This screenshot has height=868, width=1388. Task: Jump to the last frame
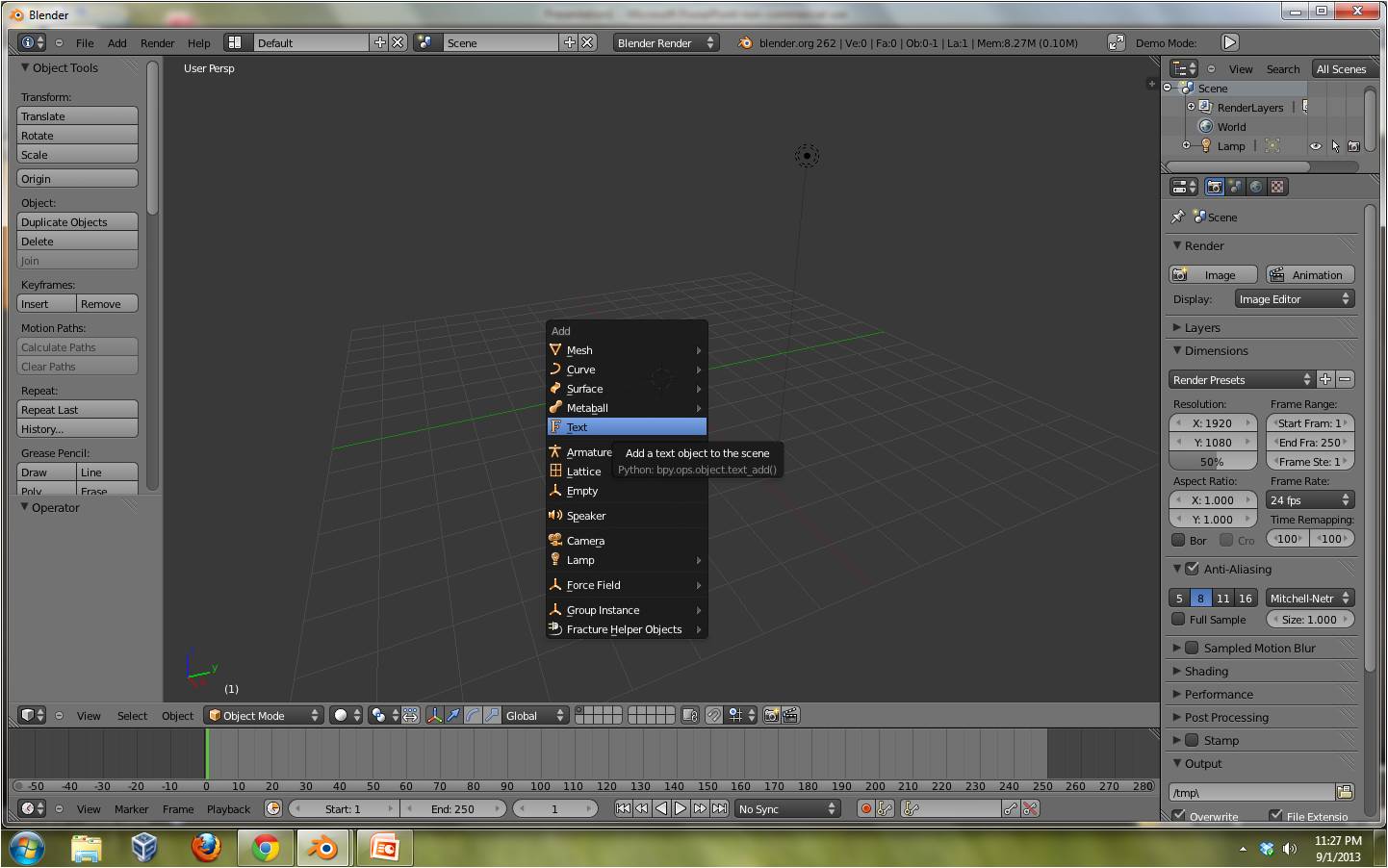(719, 808)
